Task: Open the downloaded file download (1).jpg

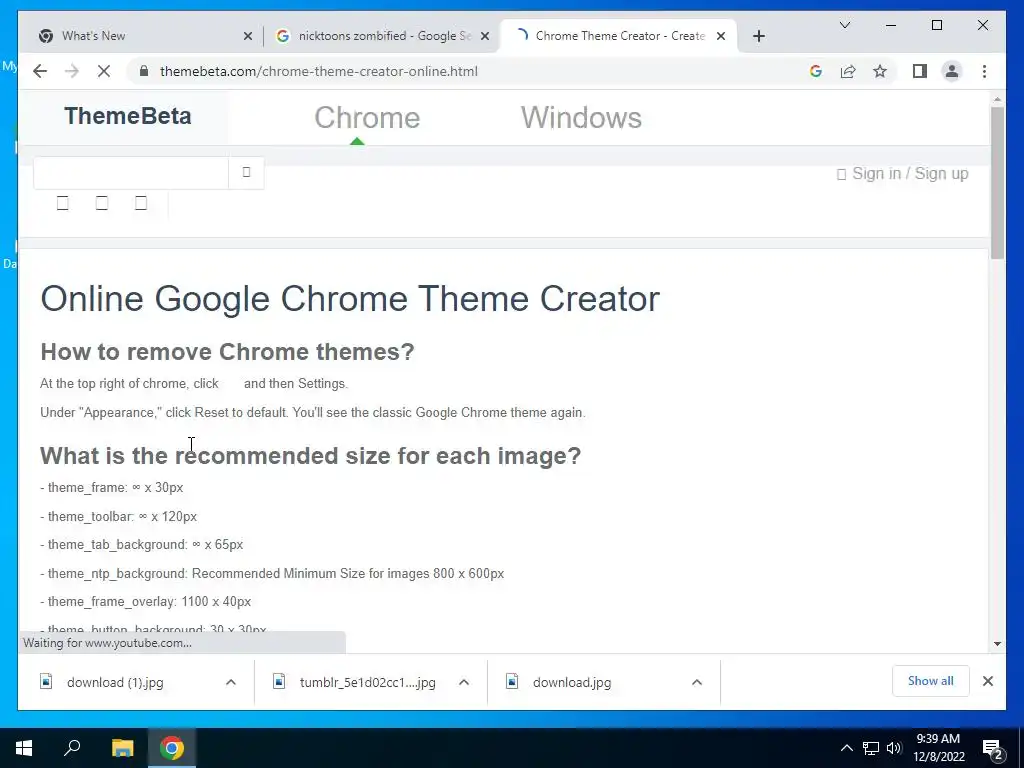Action: click(115, 682)
